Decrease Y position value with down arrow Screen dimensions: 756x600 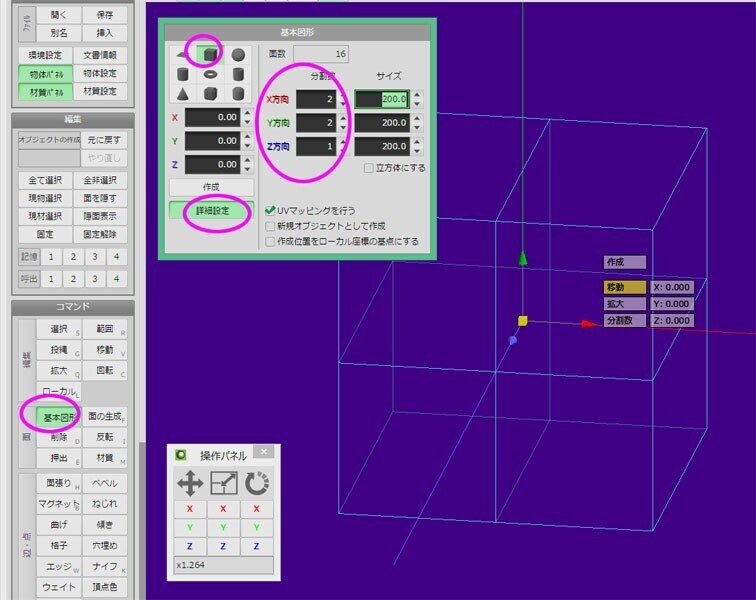(x=247, y=145)
